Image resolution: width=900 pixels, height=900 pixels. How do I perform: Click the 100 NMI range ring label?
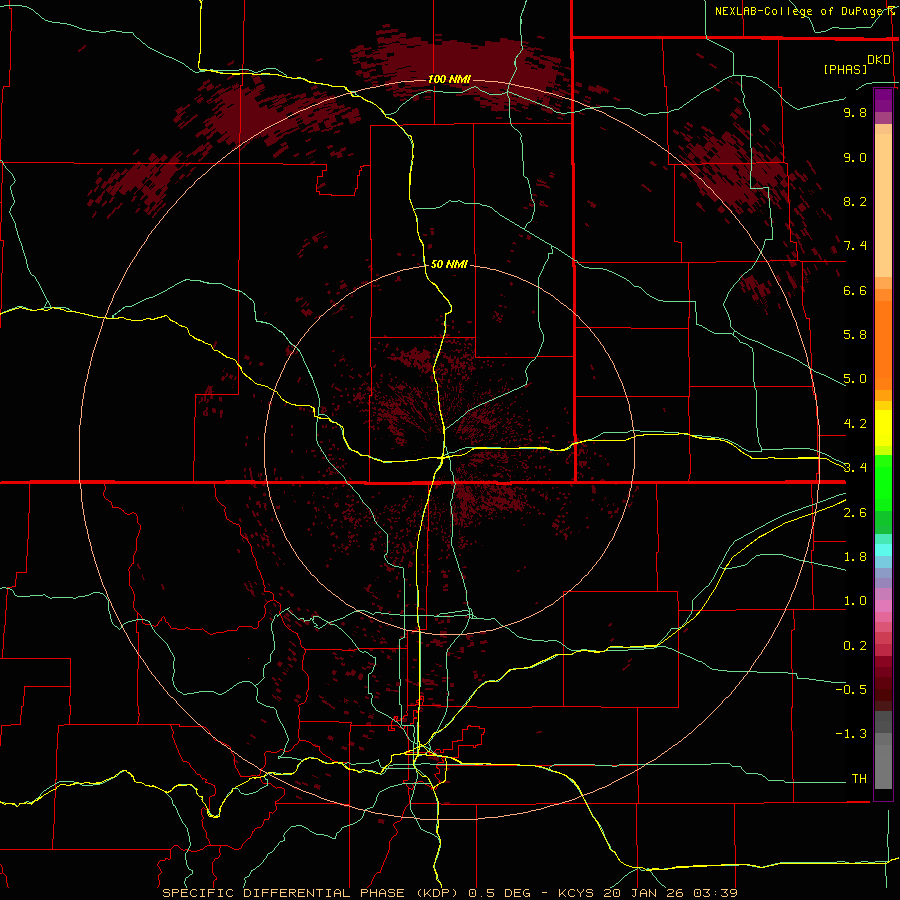pos(449,79)
